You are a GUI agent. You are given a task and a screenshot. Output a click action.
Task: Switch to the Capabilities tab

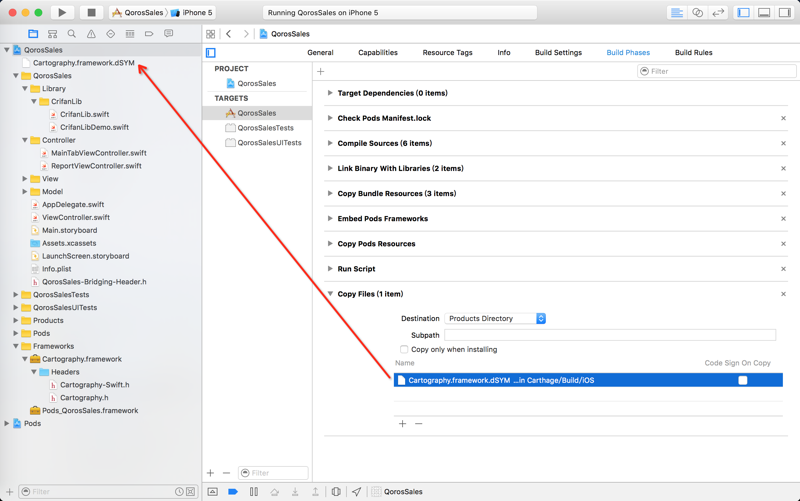[x=378, y=53]
